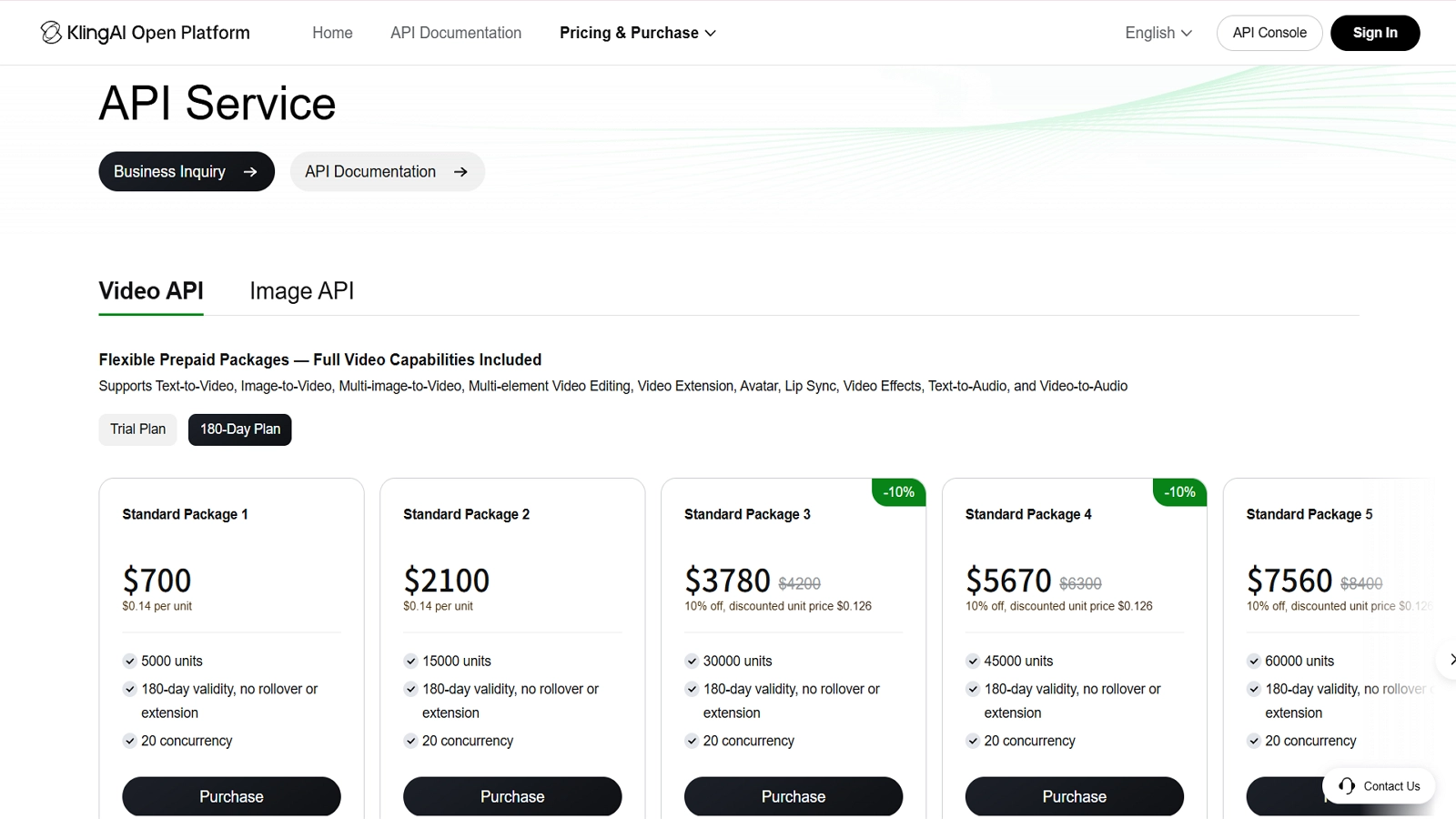Click the next packages carousel arrow
The image size is (1456, 819).
coord(1451,660)
